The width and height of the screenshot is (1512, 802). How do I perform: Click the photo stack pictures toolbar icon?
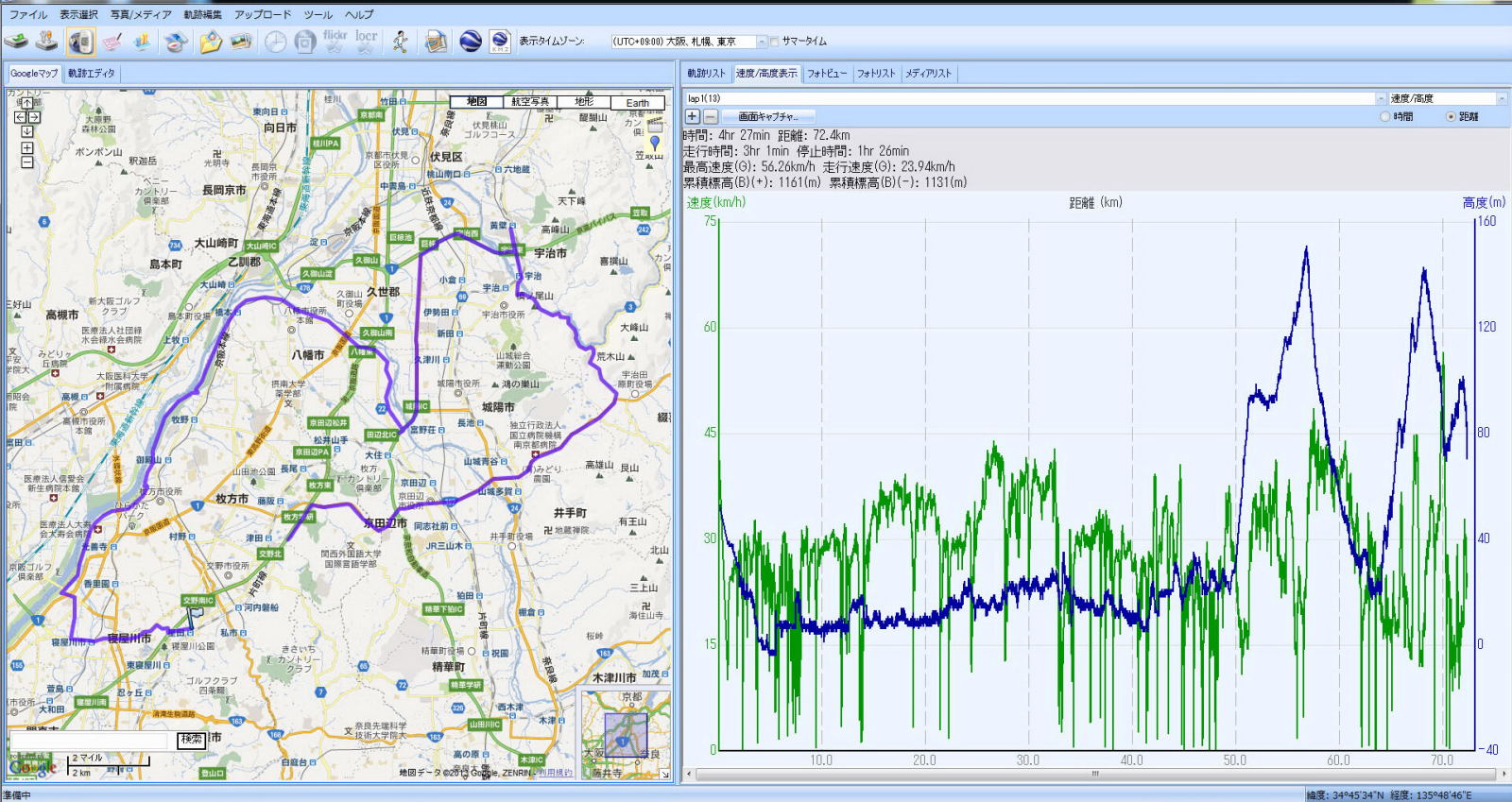point(240,41)
